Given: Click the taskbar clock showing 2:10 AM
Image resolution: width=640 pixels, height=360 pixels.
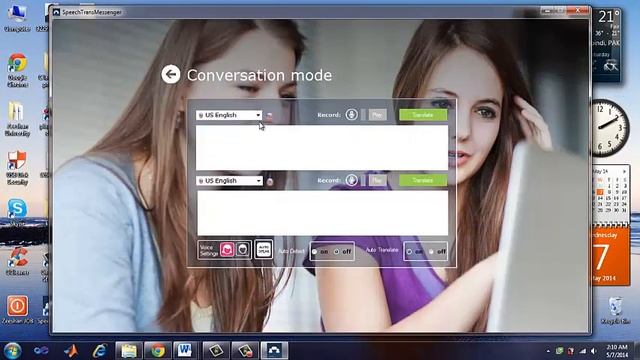Looking at the screenshot, I should coord(616,351).
